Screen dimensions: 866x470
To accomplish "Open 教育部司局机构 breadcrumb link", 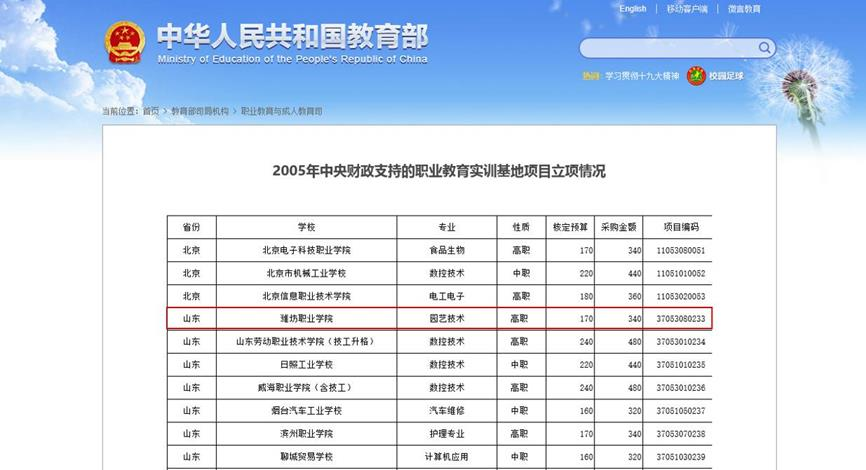I will 200,111.
